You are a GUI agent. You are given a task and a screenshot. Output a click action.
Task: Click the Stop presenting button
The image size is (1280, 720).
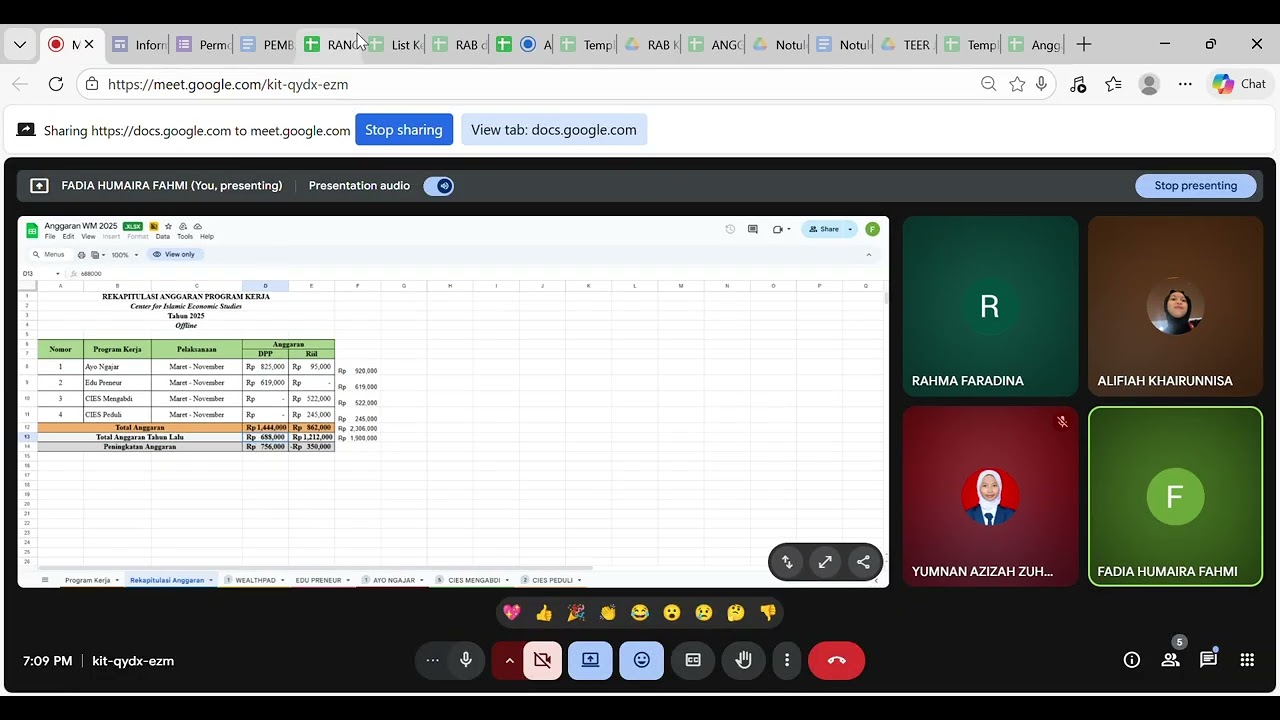(x=1196, y=186)
